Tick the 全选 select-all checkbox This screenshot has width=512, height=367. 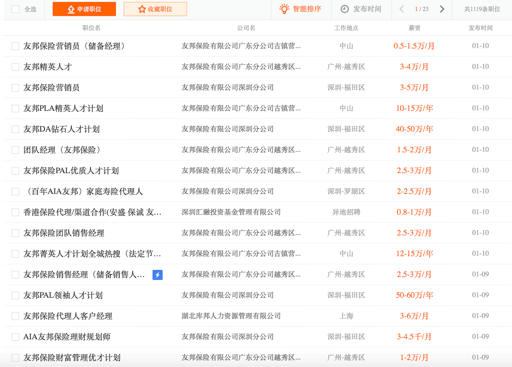point(15,9)
